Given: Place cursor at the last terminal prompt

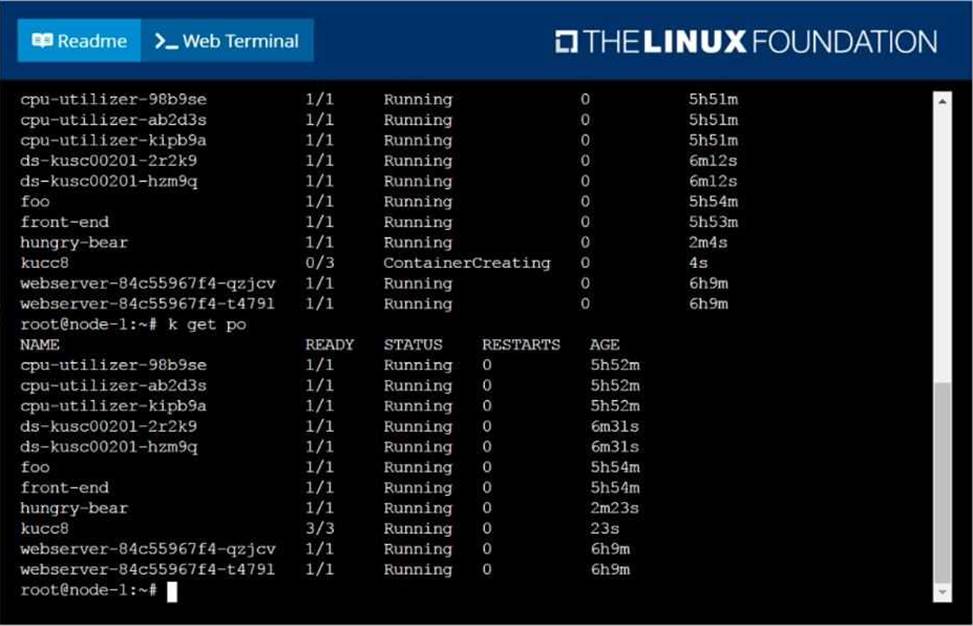Looking at the screenshot, I should [x=171, y=591].
